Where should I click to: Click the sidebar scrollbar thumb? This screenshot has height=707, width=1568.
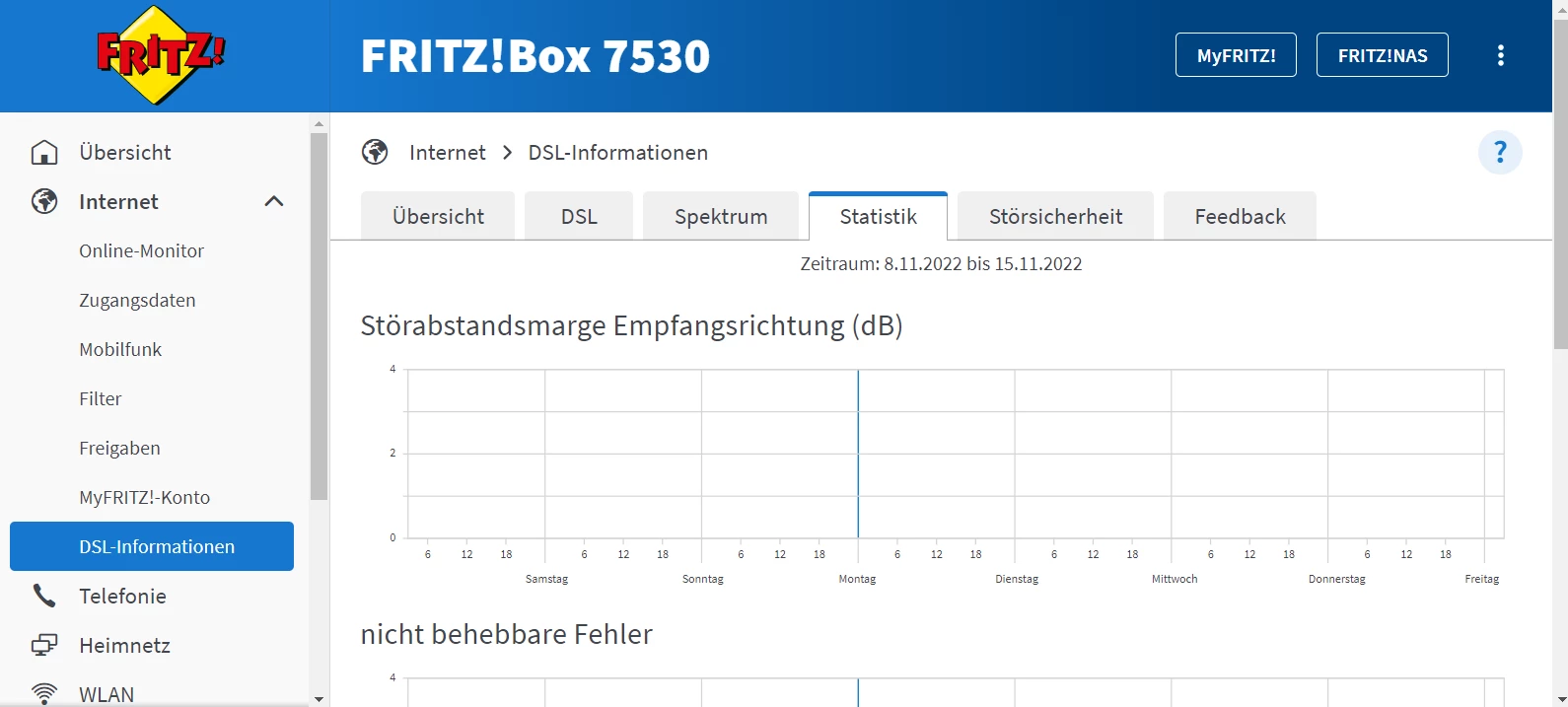[x=319, y=316]
